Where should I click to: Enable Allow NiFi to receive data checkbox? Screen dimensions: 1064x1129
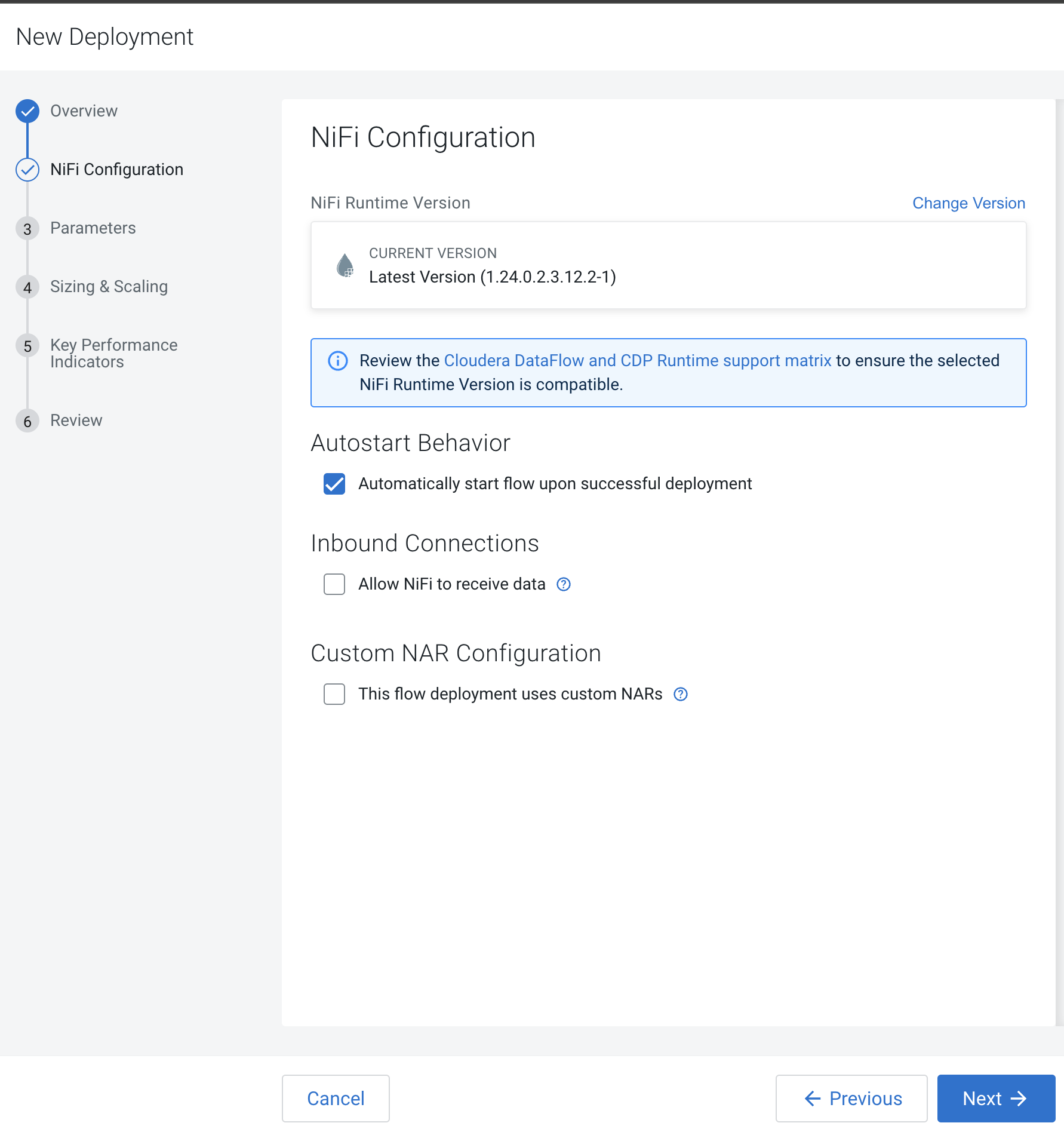click(x=334, y=584)
